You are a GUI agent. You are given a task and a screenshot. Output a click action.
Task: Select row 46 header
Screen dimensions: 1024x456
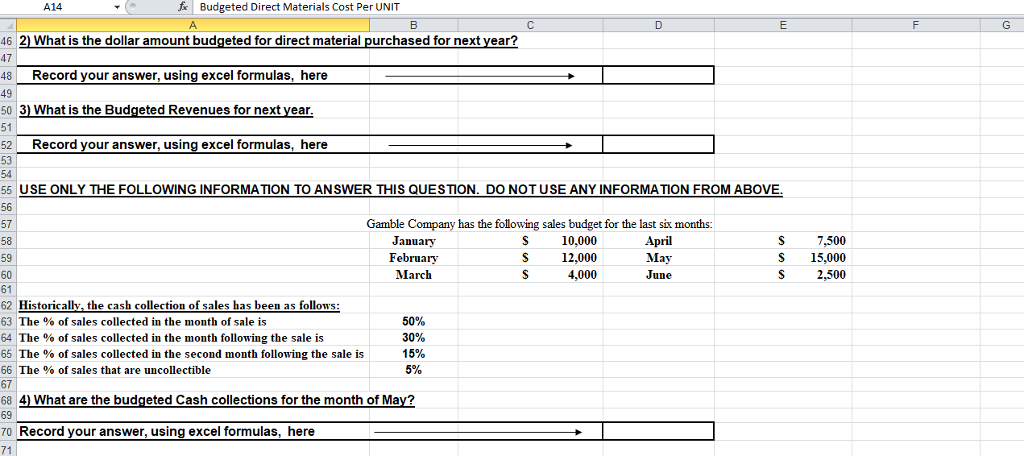8,41
